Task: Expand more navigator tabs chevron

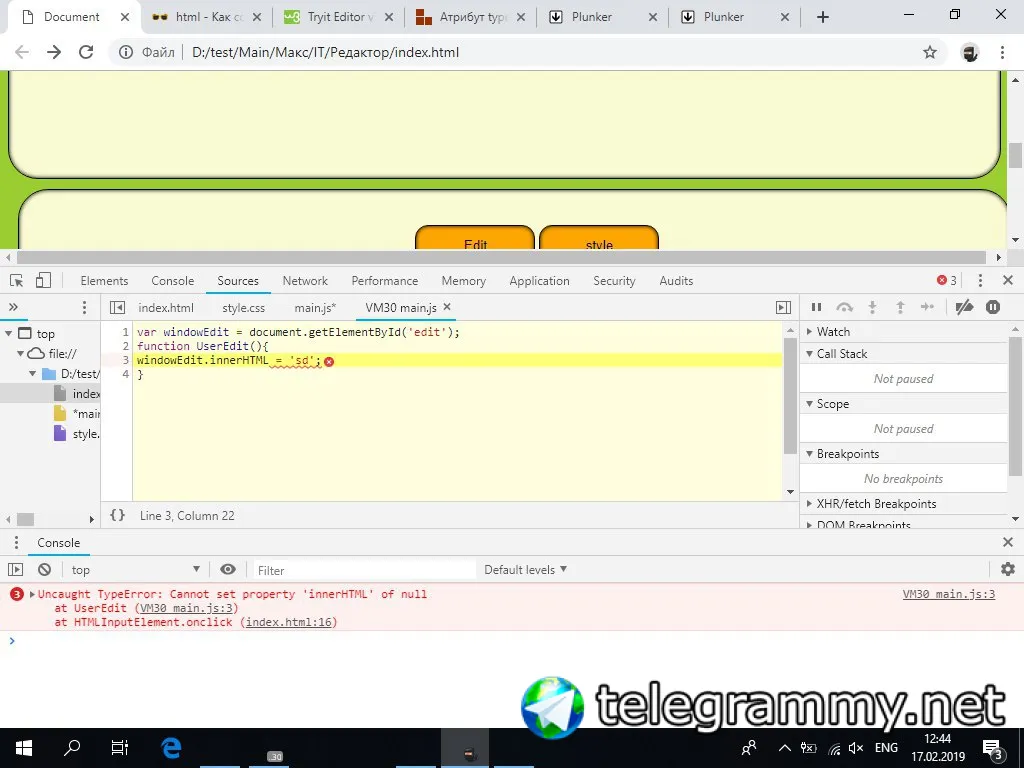Action: coord(13,308)
